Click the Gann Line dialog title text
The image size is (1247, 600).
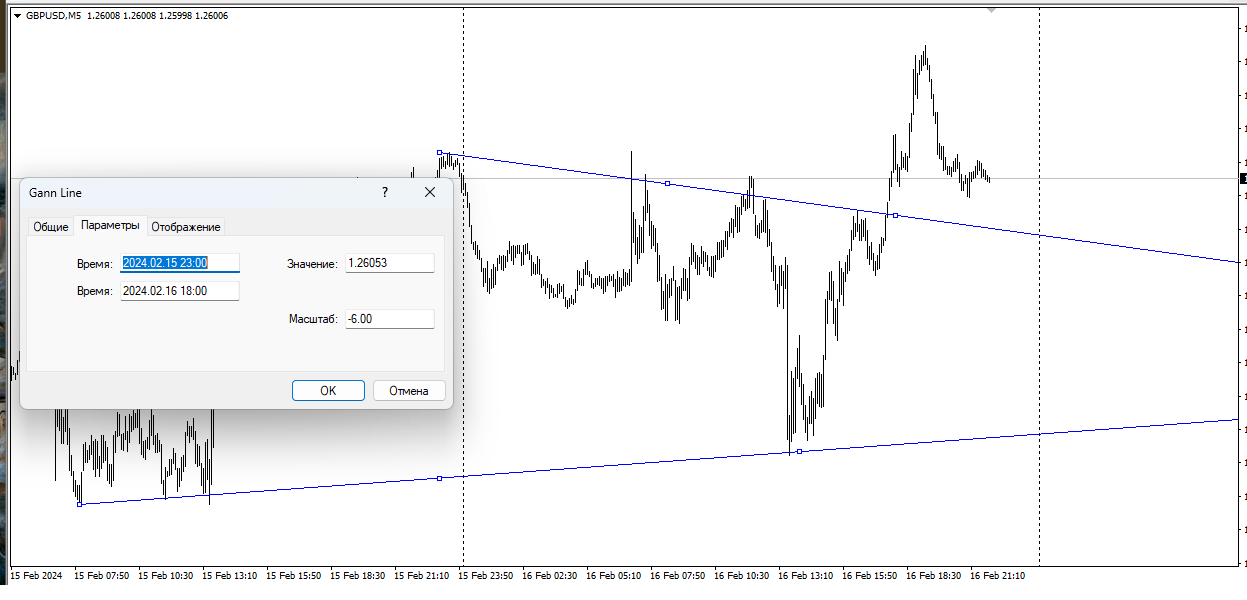tap(56, 193)
